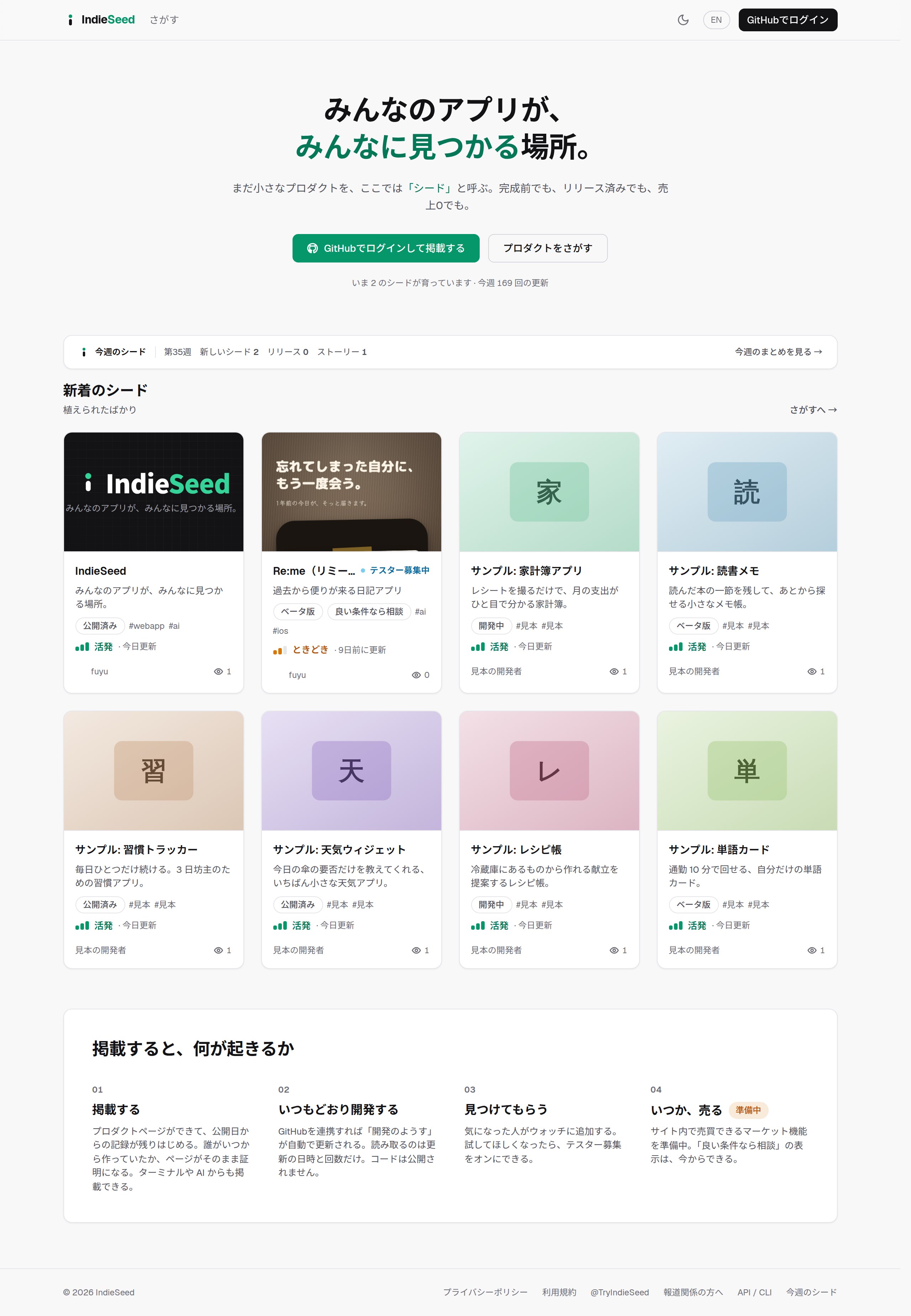The height and width of the screenshot is (1316, 911).
Task: Open API / CLI footer link
Action: click(x=754, y=1293)
